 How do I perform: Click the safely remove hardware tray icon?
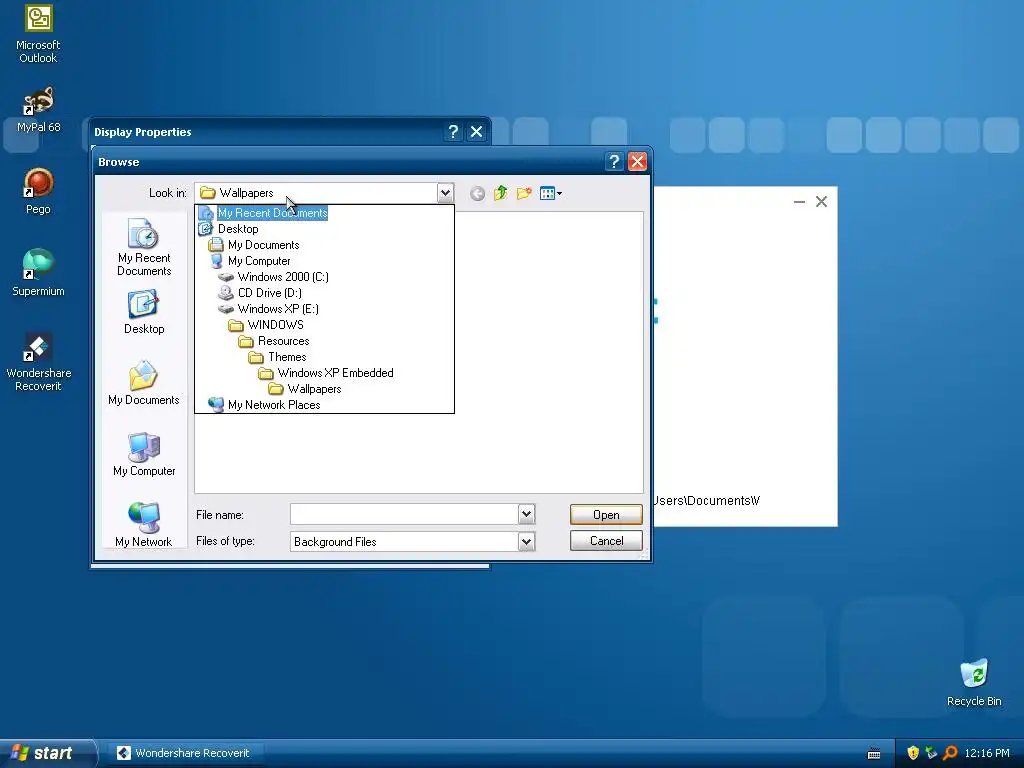pos(931,753)
